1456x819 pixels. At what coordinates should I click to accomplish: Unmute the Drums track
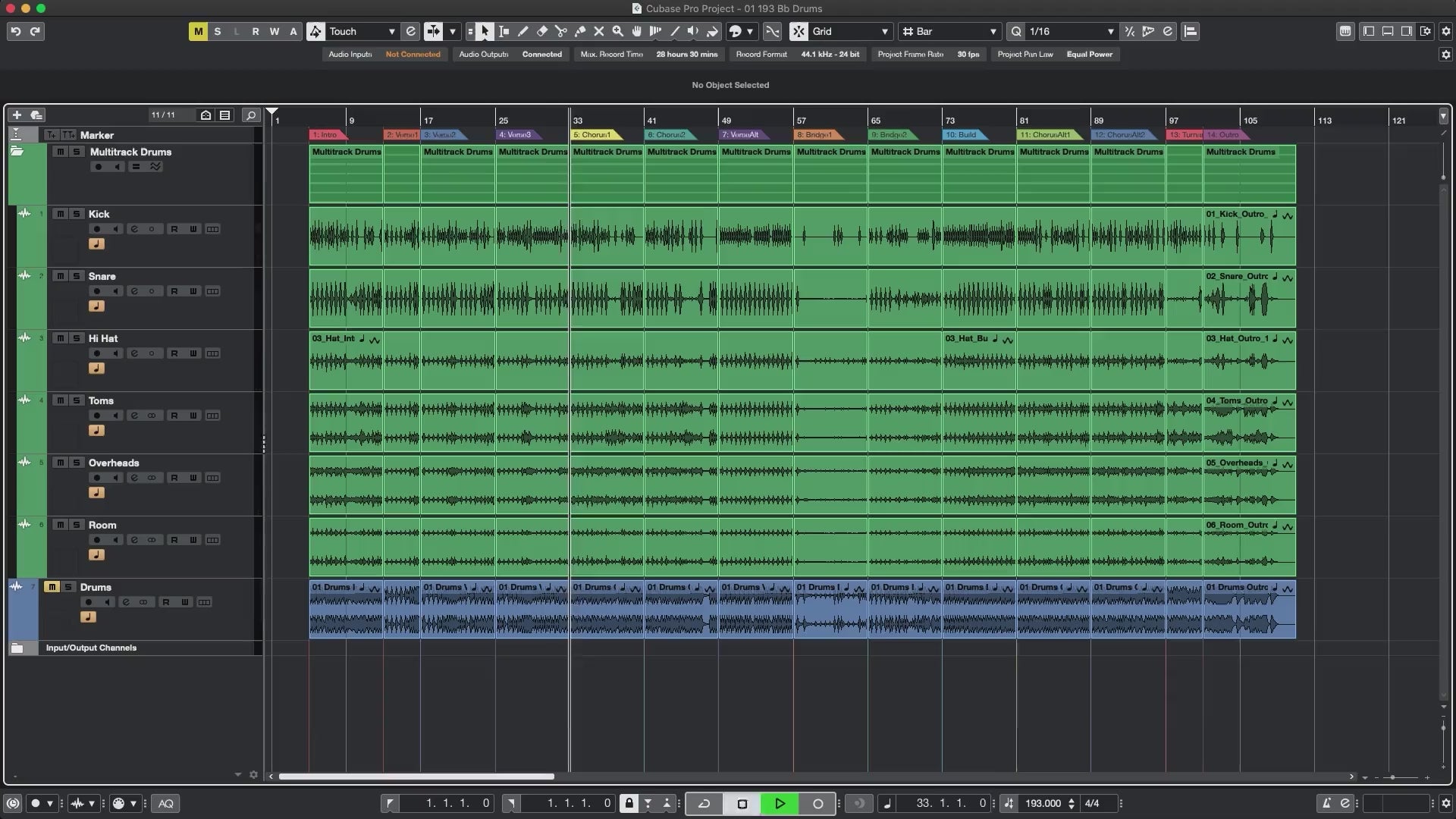point(52,587)
